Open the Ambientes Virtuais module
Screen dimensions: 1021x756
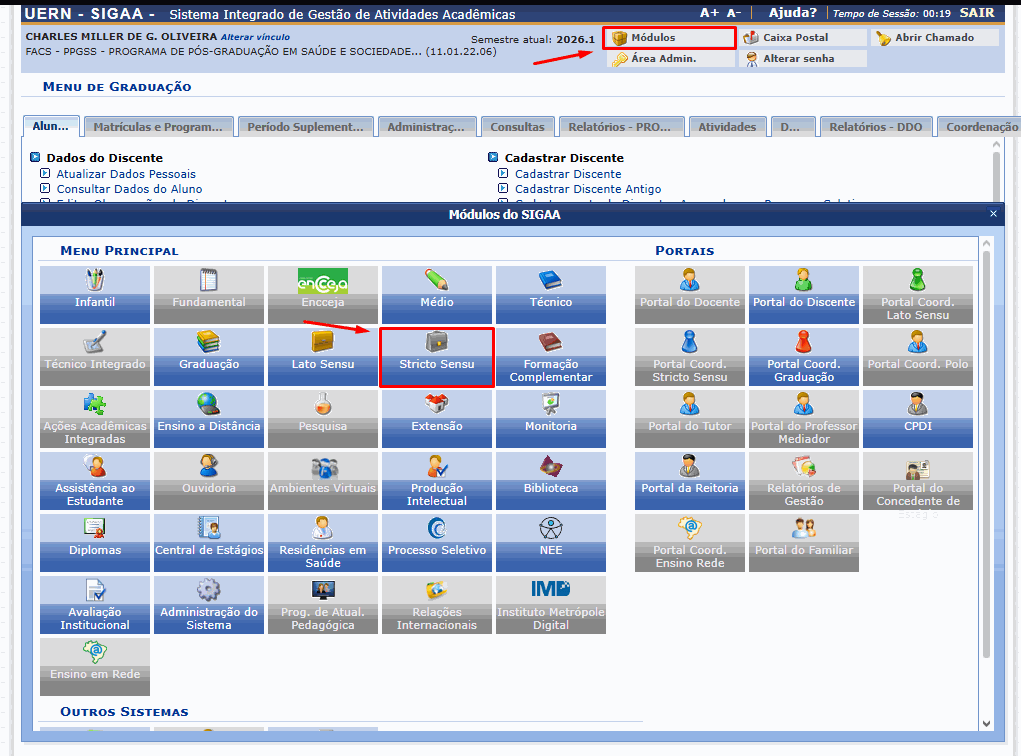coord(323,481)
